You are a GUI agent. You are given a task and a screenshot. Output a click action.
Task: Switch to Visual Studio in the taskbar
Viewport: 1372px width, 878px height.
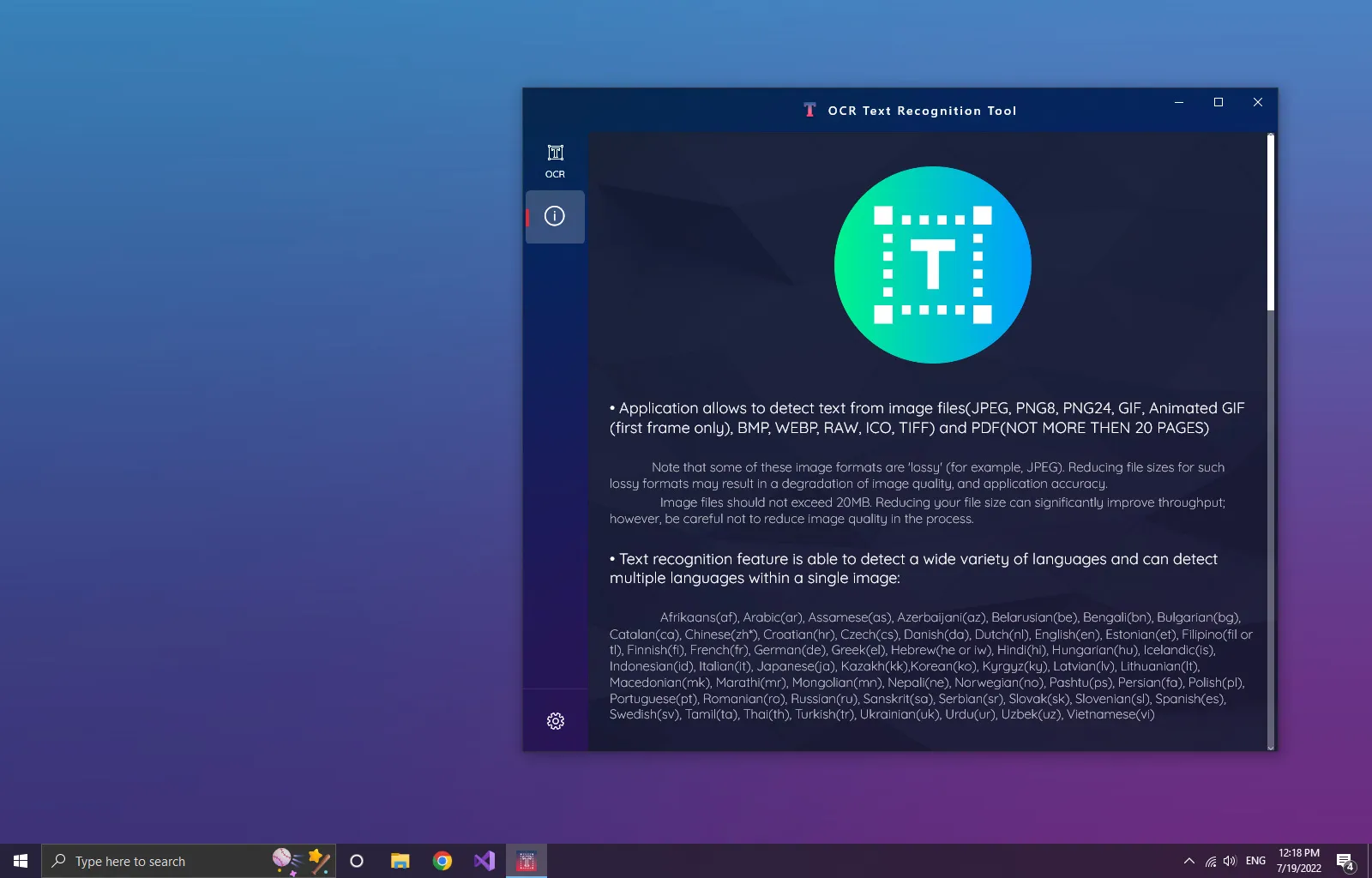click(484, 861)
